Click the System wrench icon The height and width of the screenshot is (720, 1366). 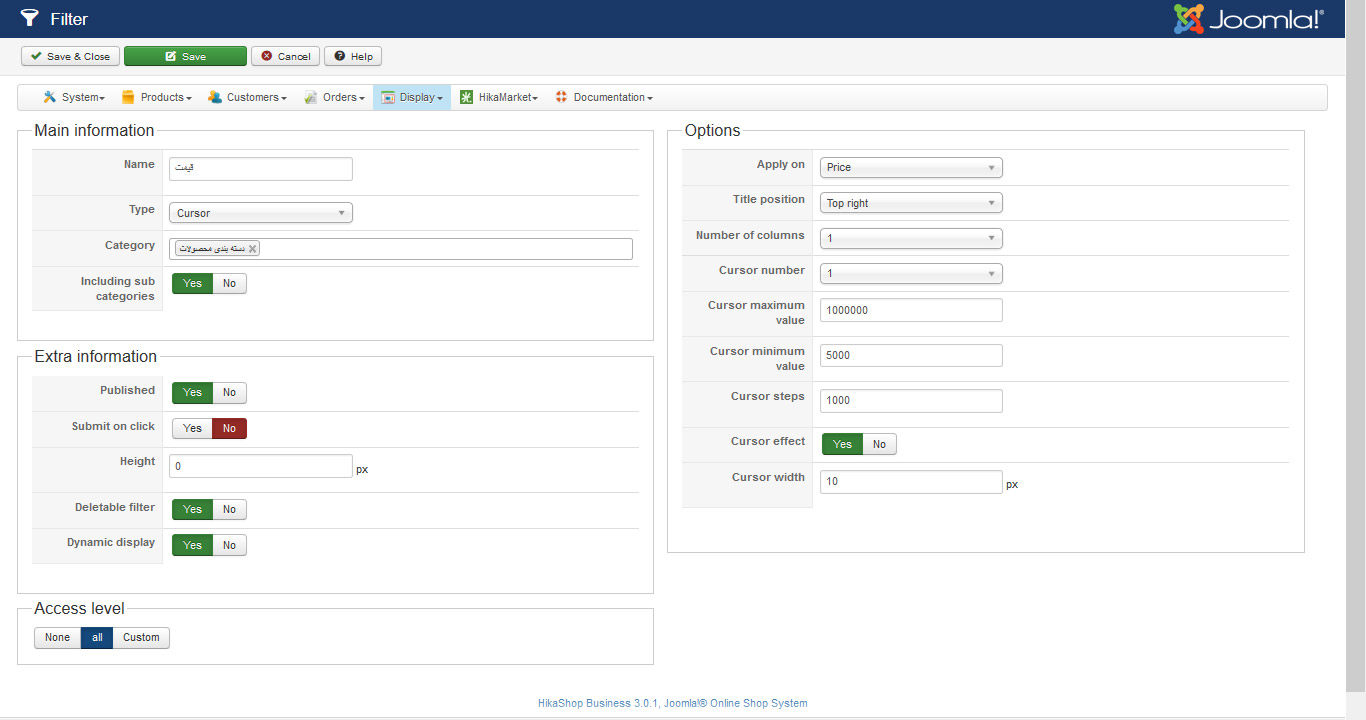coord(49,97)
